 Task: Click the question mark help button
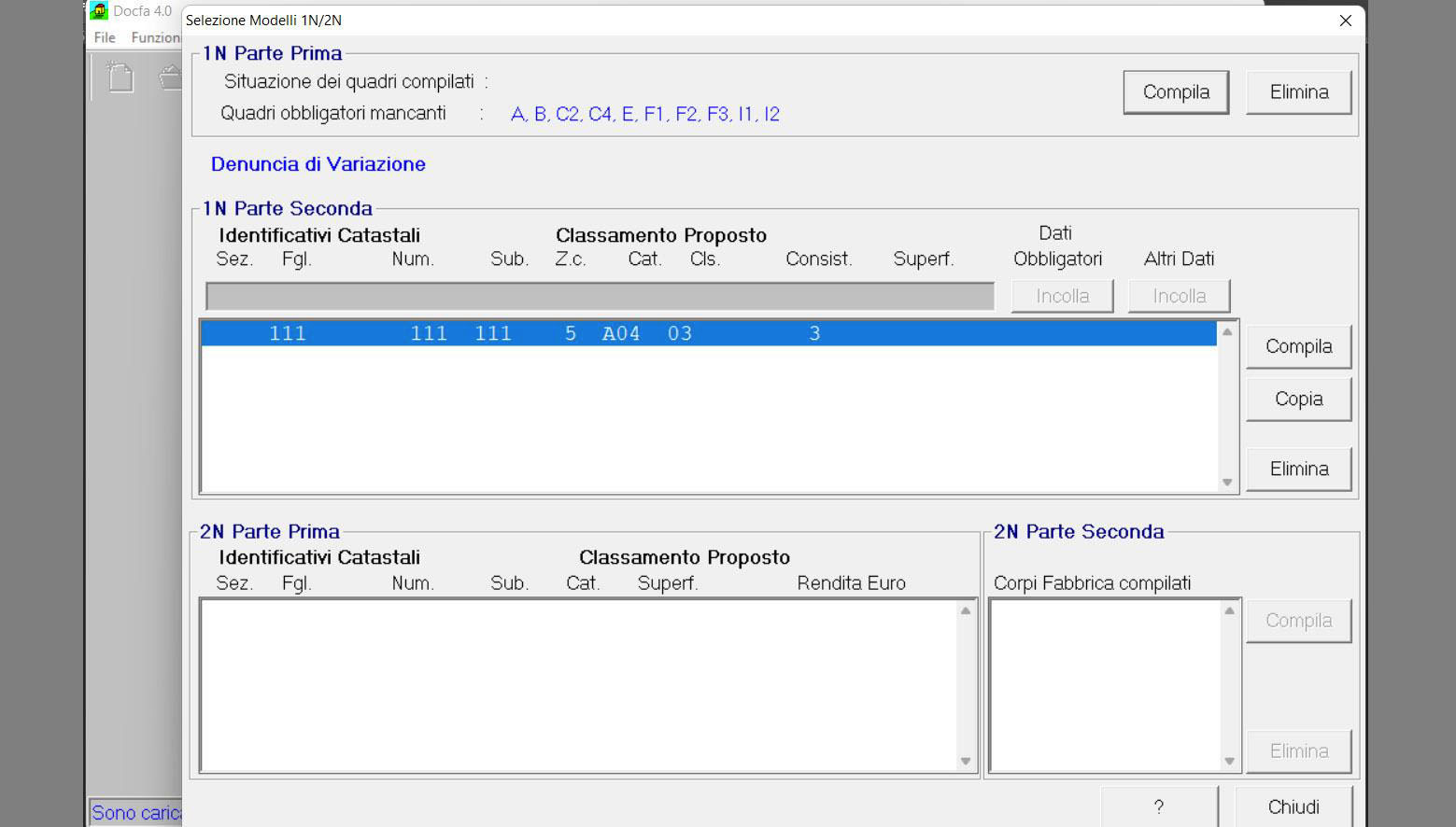click(x=1158, y=806)
